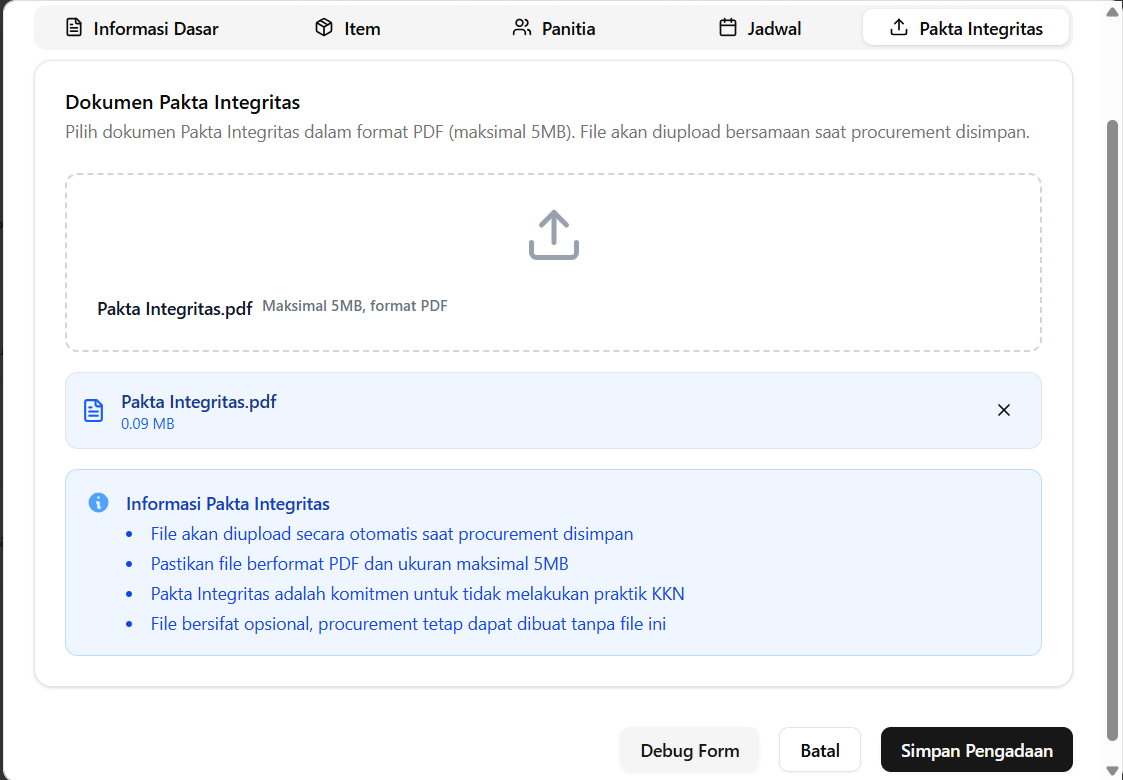The width and height of the screenshot is (1123, 780).
Task: Click the calendar icon on Jadwal tab
Action: 728,28
